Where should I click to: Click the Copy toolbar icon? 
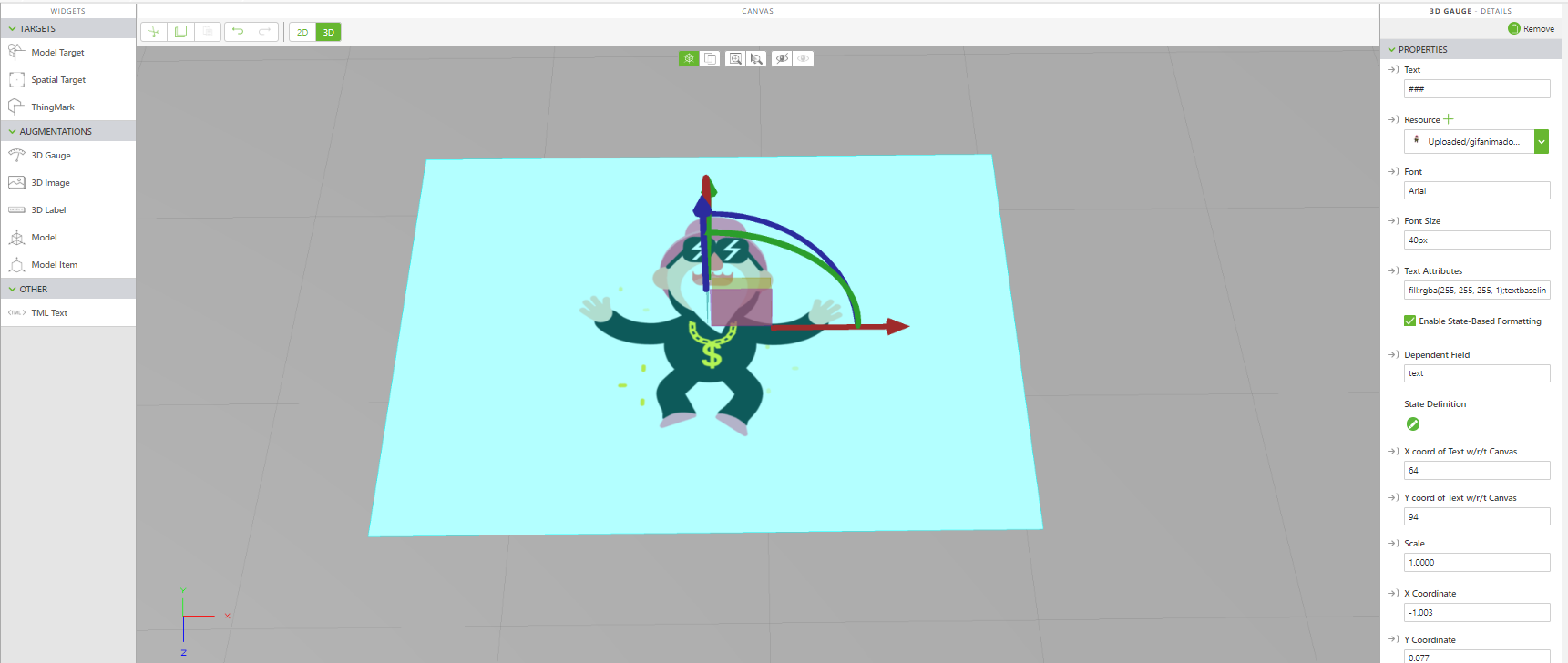(x=180, y=32)
